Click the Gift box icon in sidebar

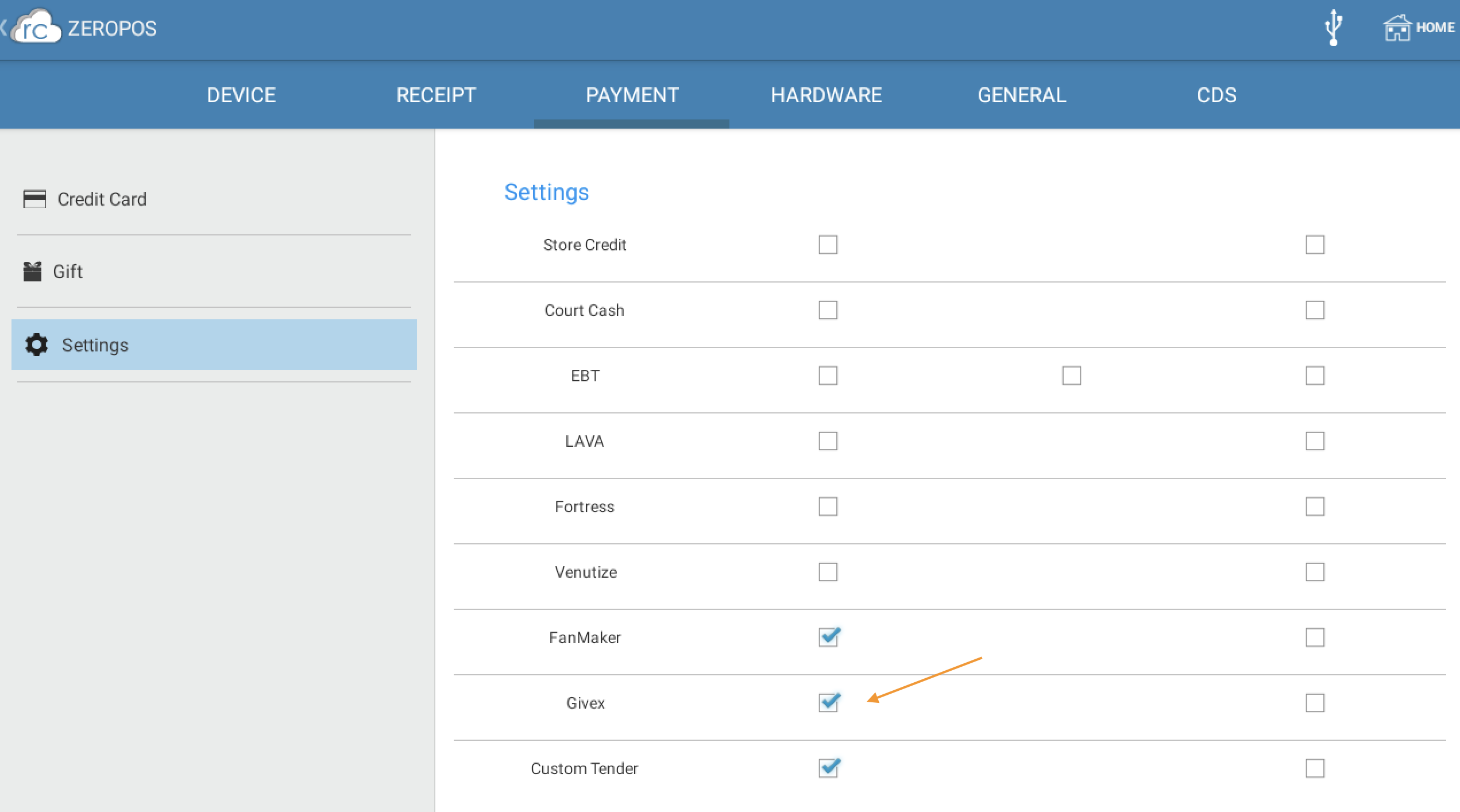click(32, 271)
